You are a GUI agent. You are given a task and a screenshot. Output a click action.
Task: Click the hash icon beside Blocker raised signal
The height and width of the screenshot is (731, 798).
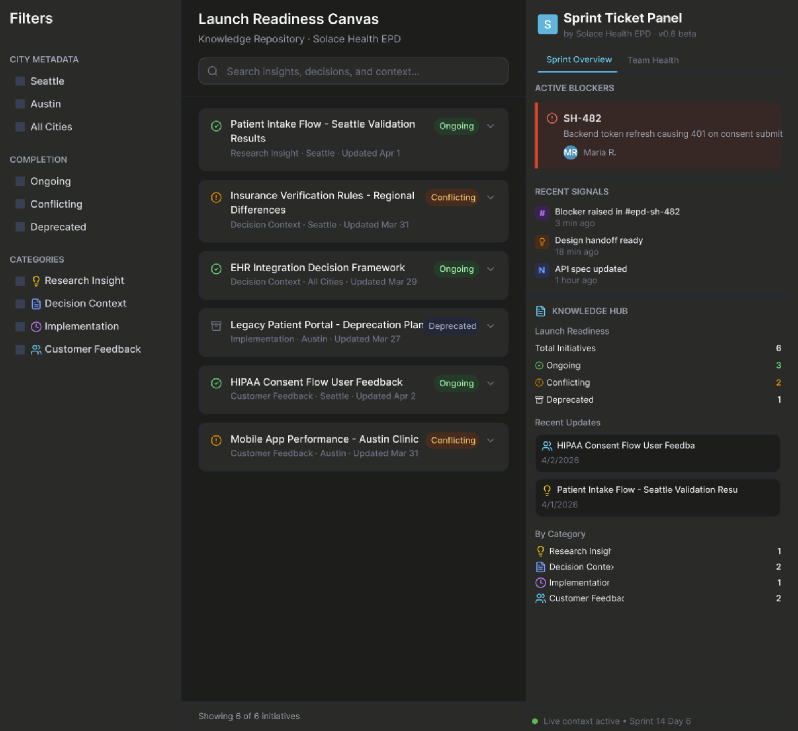pyautogui.click(x=542, y=213)
